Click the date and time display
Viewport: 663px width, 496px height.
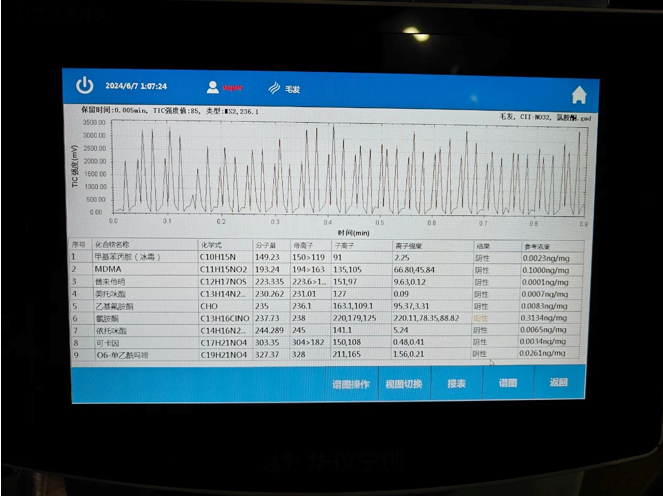coord(136,87)
